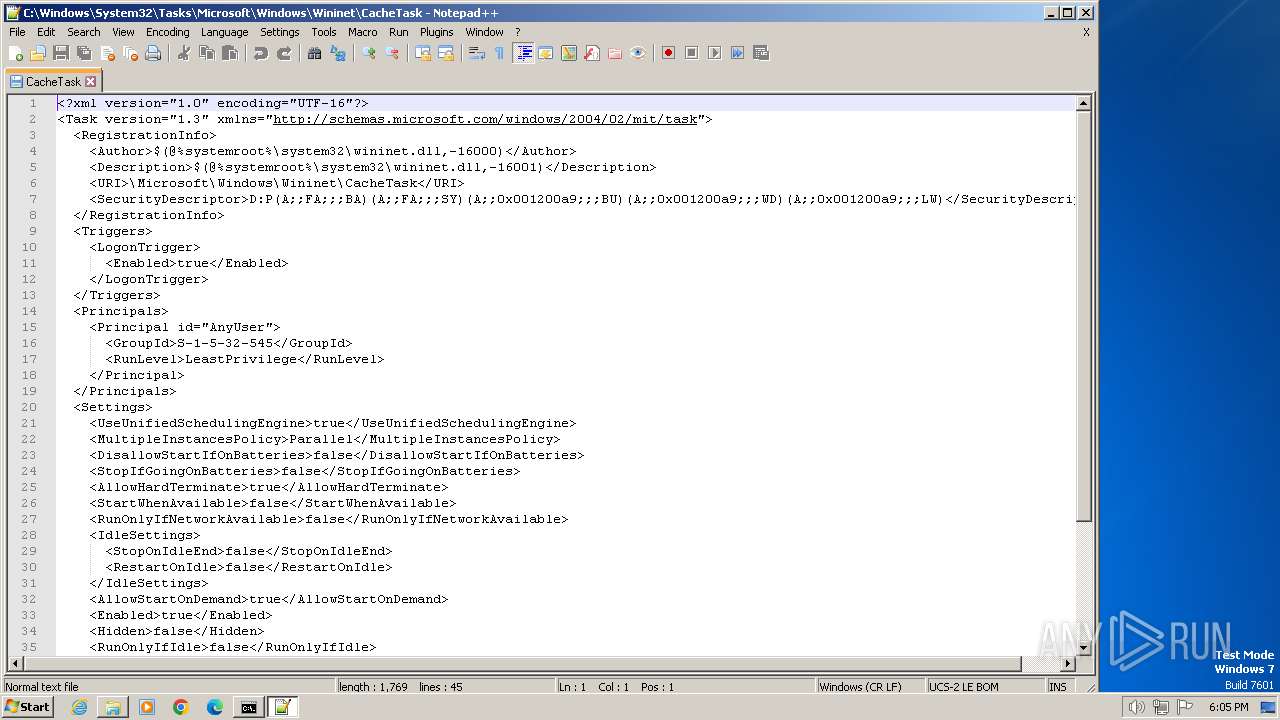Click the schemas.microsoft.com URL in line 2

pyautogui.click(x=485, y=119)
